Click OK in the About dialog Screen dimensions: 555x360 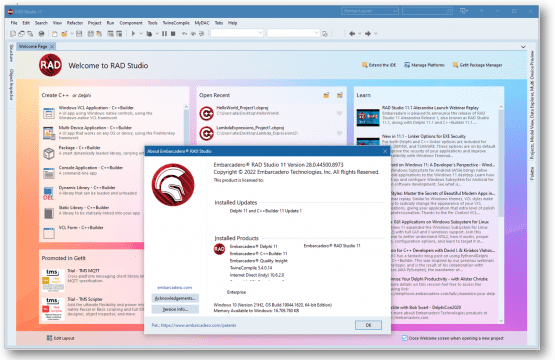coord(368,325)
